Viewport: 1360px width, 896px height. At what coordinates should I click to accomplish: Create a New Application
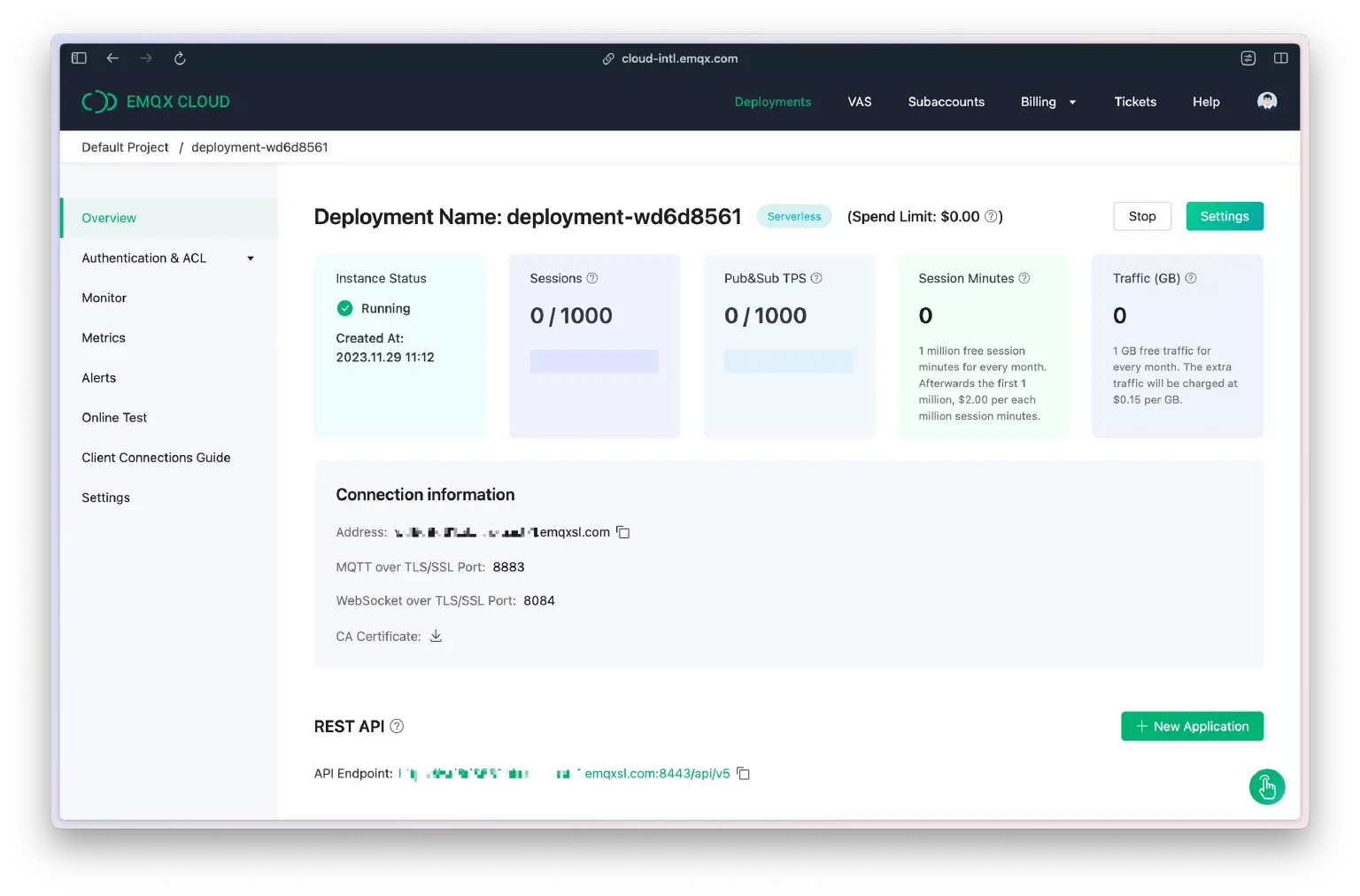[x=1192, y=726]
